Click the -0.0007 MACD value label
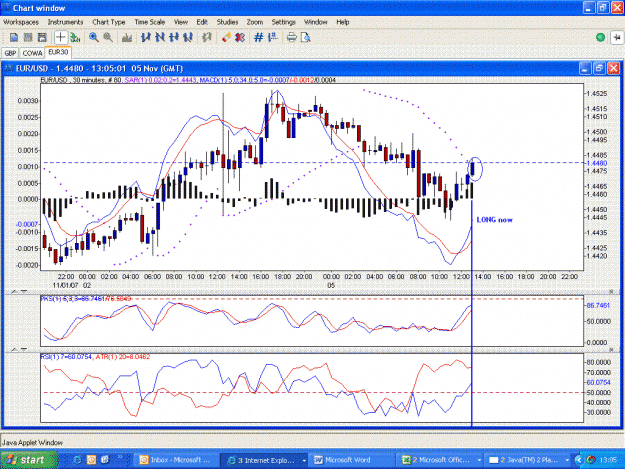Image resolution: width=625 pixels, height=469 pixels. 27,224
